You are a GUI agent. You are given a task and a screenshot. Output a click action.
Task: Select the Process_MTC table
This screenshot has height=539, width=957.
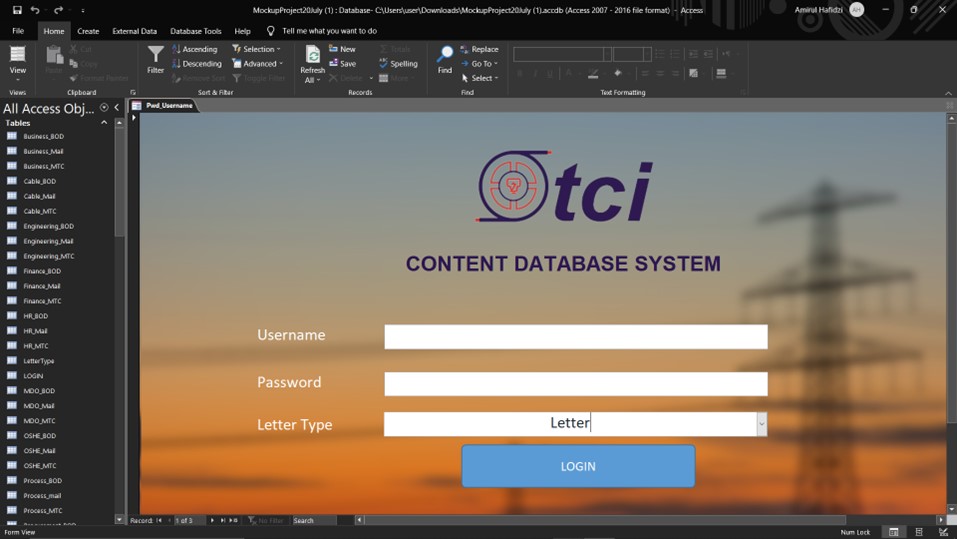click(x=43, y=510)
